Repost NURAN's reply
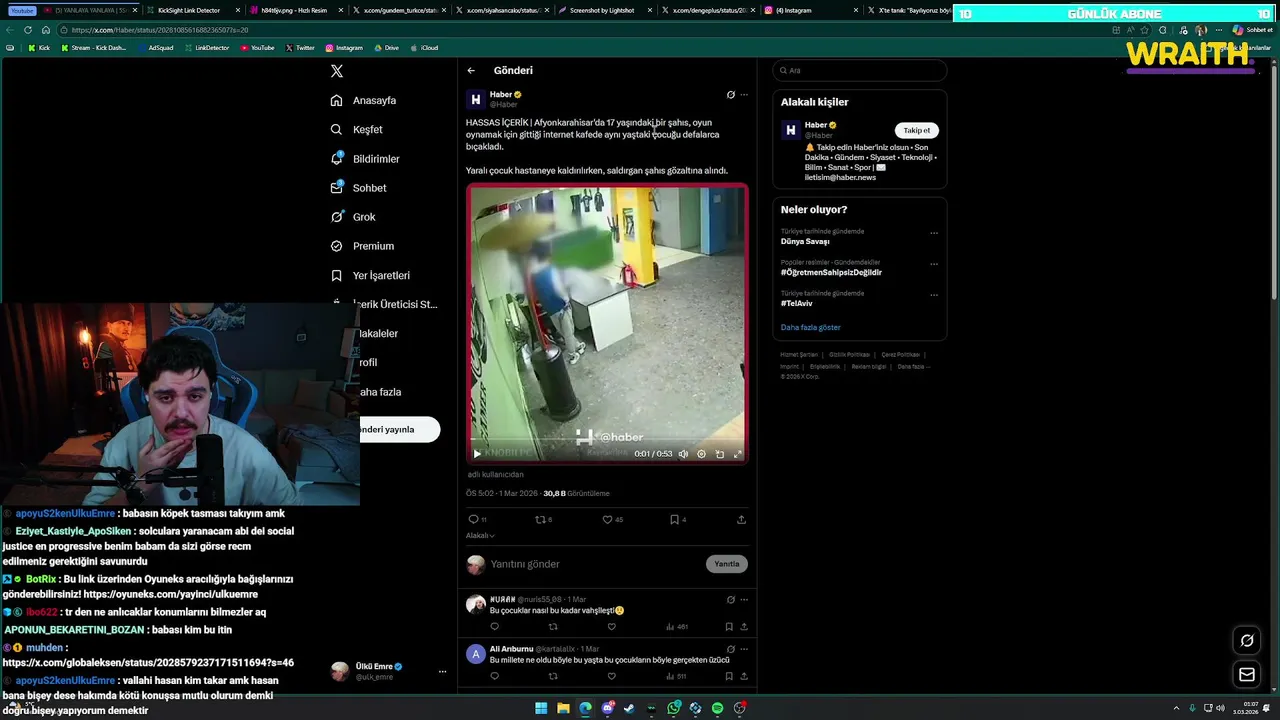The width and height of the screenshot is (1280, 720). 553,627
